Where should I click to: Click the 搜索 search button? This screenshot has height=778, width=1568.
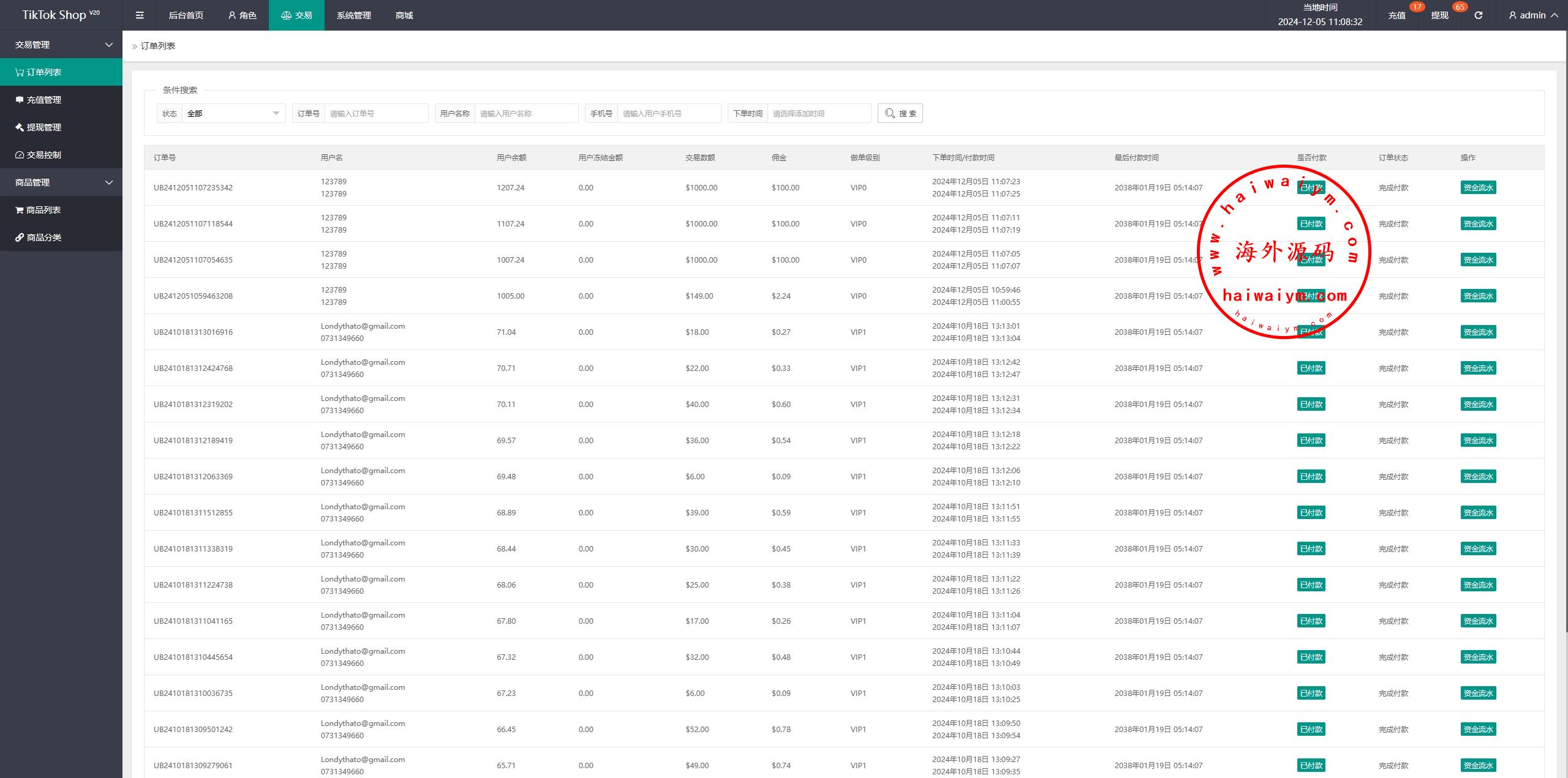coord(900,113)
